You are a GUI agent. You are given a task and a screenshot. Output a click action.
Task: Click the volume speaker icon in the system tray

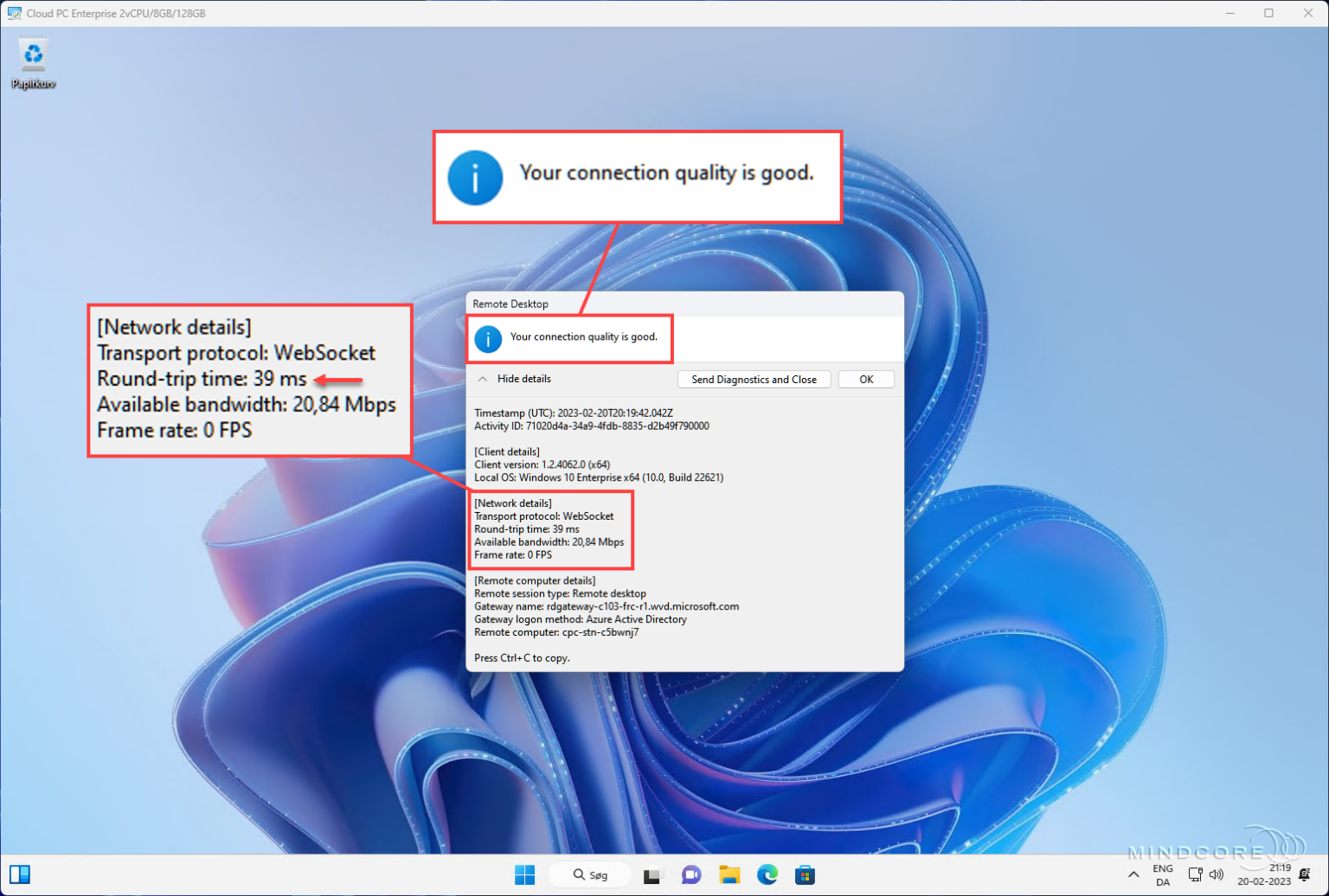[x=1217, y=874]
